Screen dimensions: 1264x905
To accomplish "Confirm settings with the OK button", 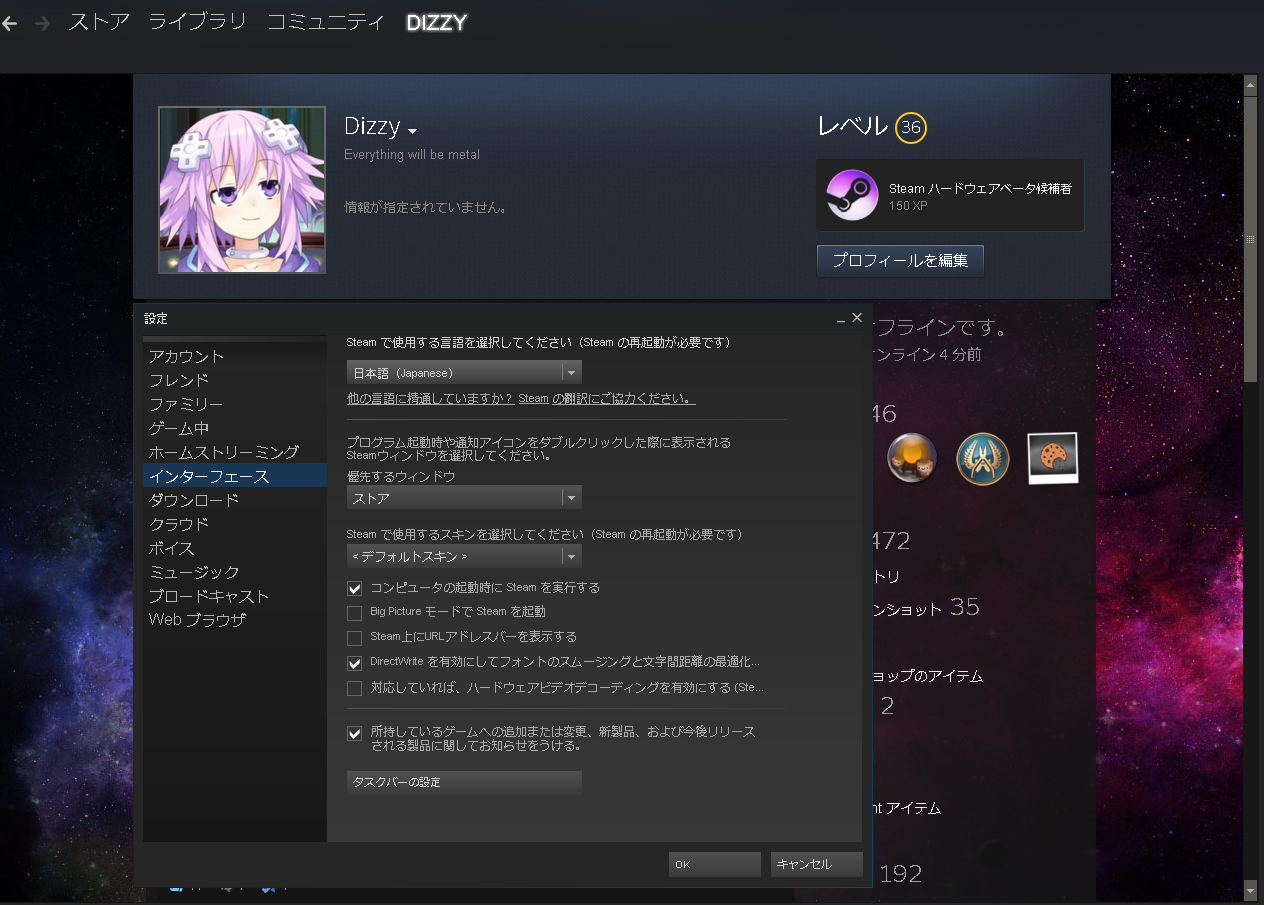I will (715, 864).
